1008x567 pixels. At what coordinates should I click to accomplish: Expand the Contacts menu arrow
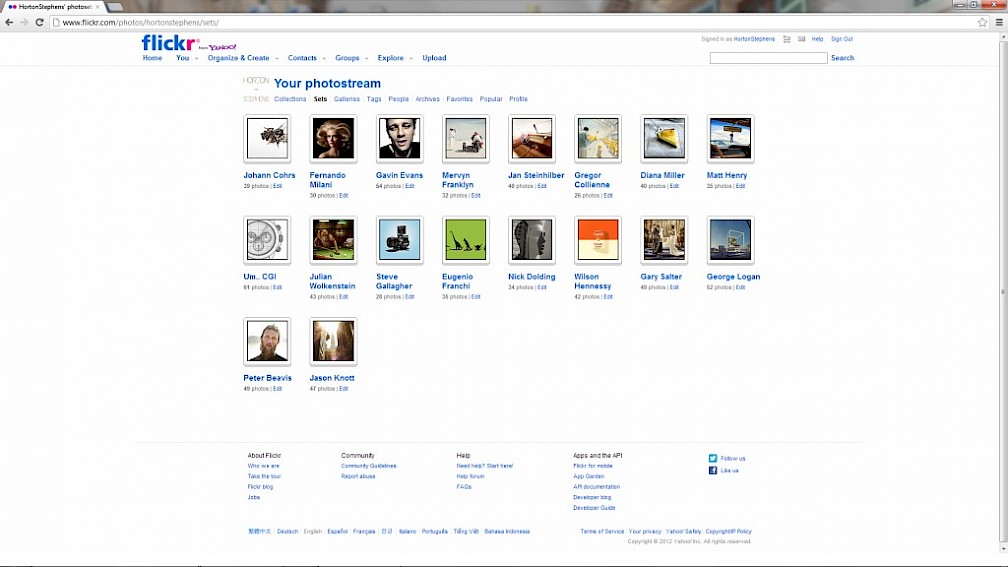click(324, 58)
